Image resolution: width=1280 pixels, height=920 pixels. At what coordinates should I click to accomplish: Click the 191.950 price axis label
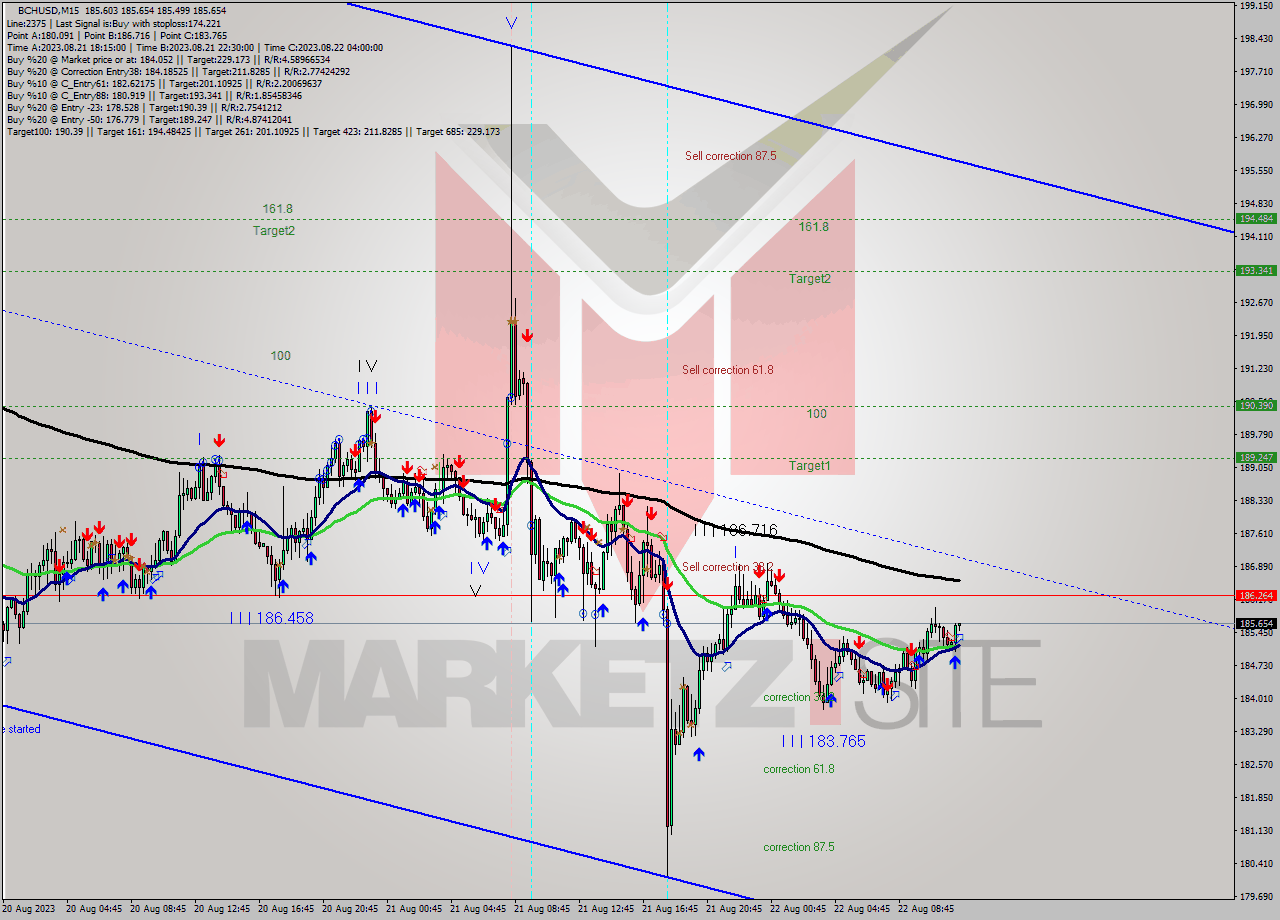[1256, 335]
